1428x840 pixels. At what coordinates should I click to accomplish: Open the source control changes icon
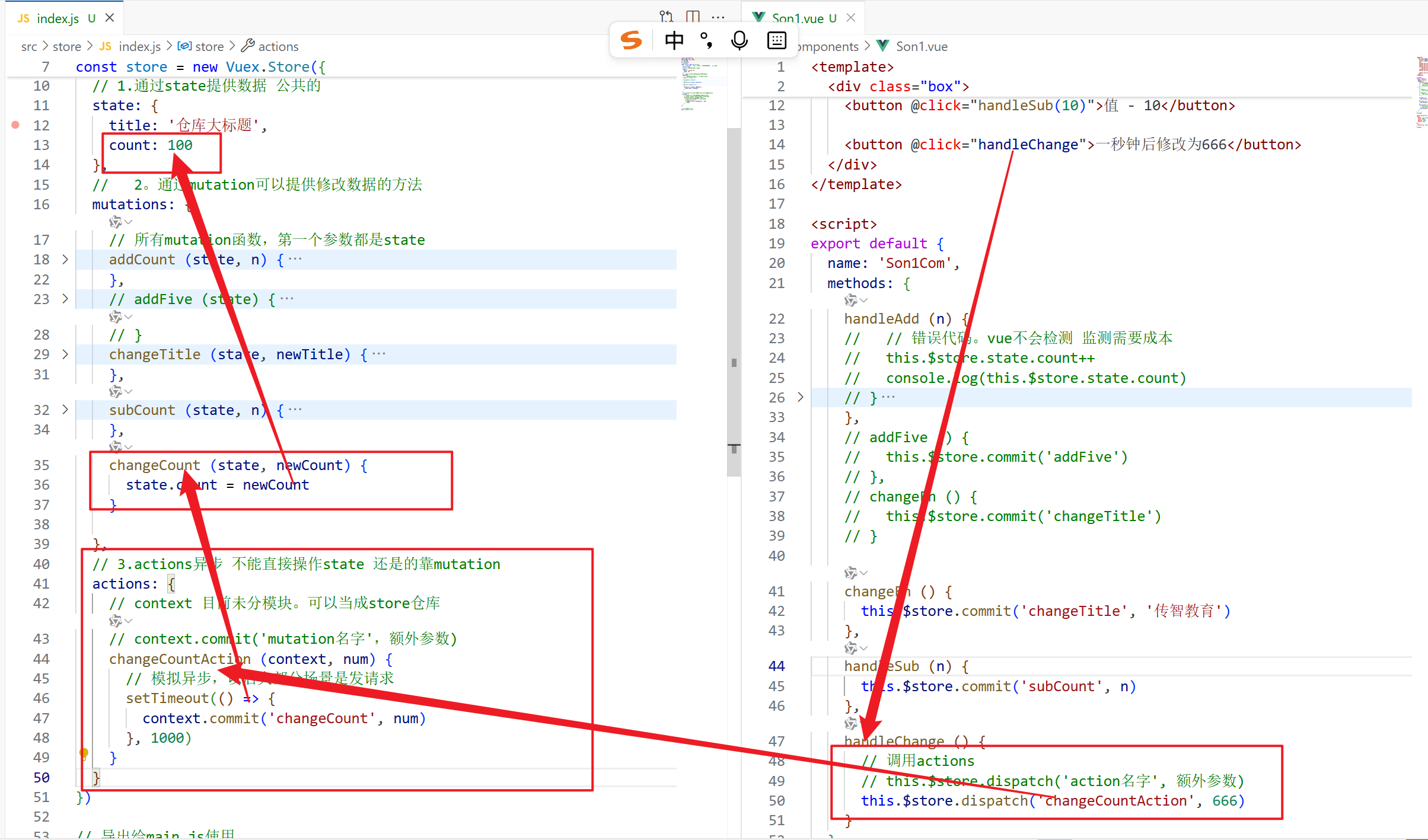tap(666, 16)
